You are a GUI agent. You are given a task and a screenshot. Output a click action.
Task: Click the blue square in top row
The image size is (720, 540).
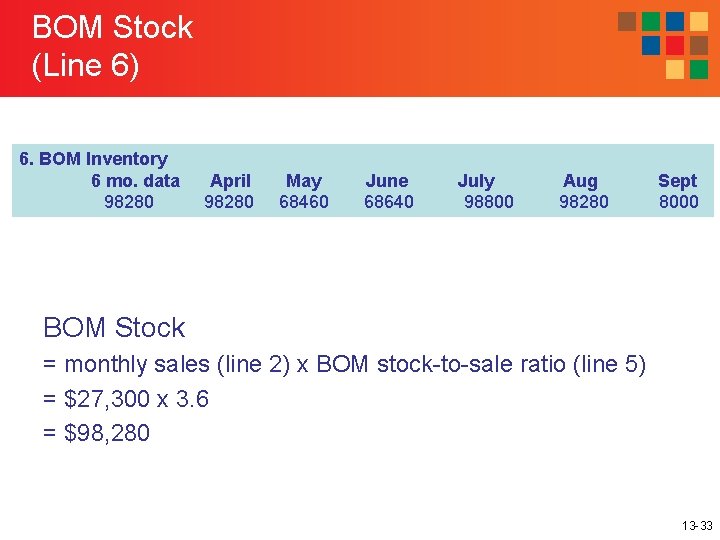pos(675,21)
